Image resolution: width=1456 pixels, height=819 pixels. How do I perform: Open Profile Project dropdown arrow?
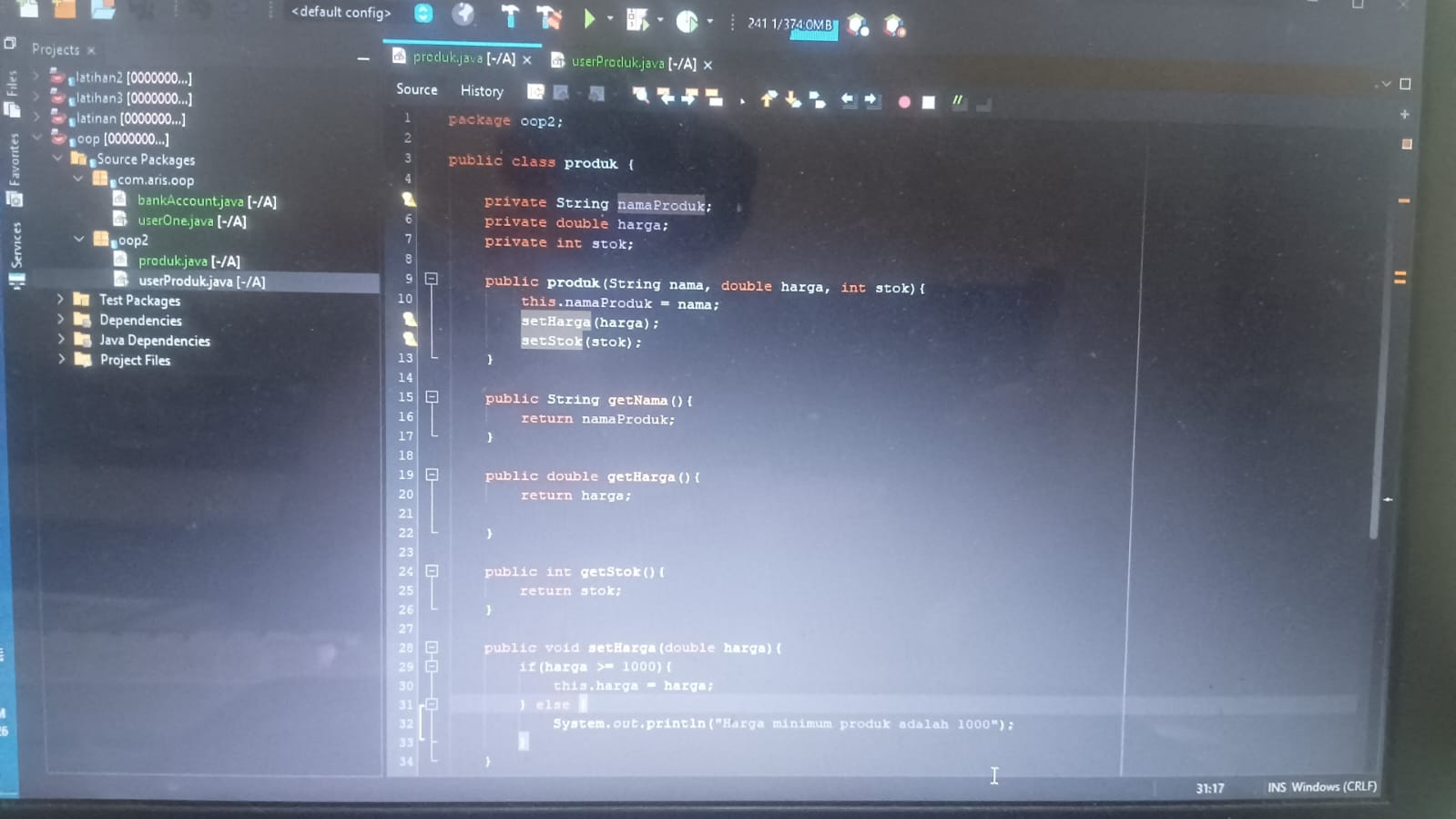[710, 21]
